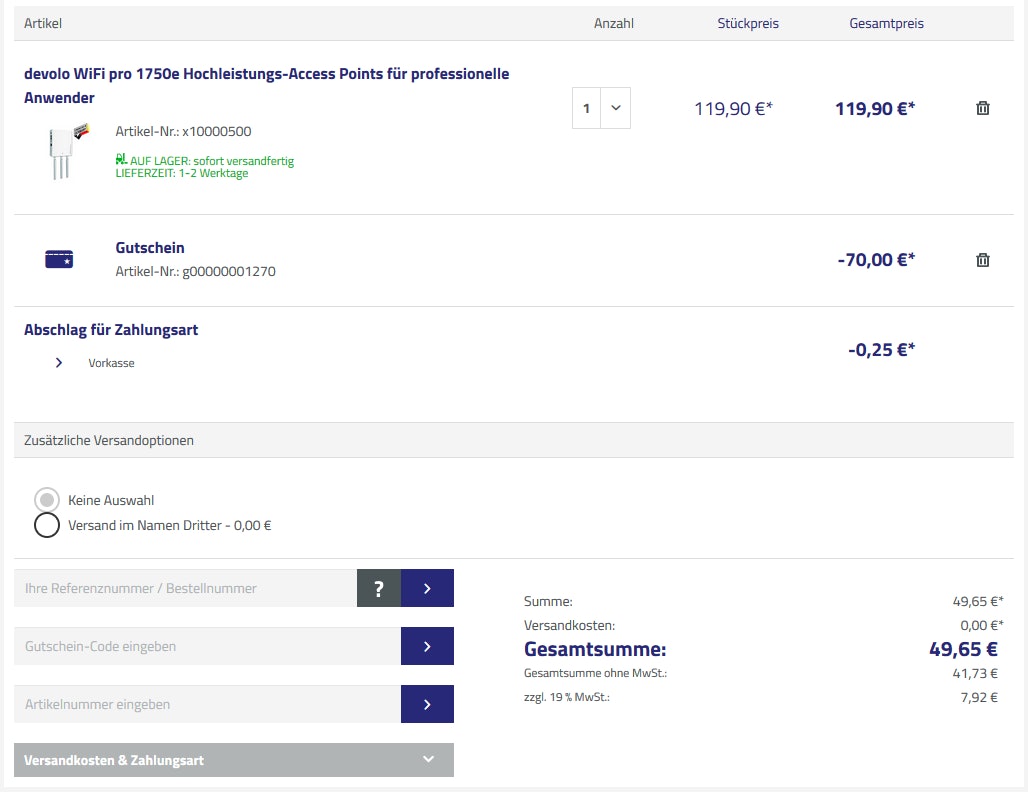Click the Abschlag für Zahlungsart heading
1028x792 pixels.
click(111, 330)
